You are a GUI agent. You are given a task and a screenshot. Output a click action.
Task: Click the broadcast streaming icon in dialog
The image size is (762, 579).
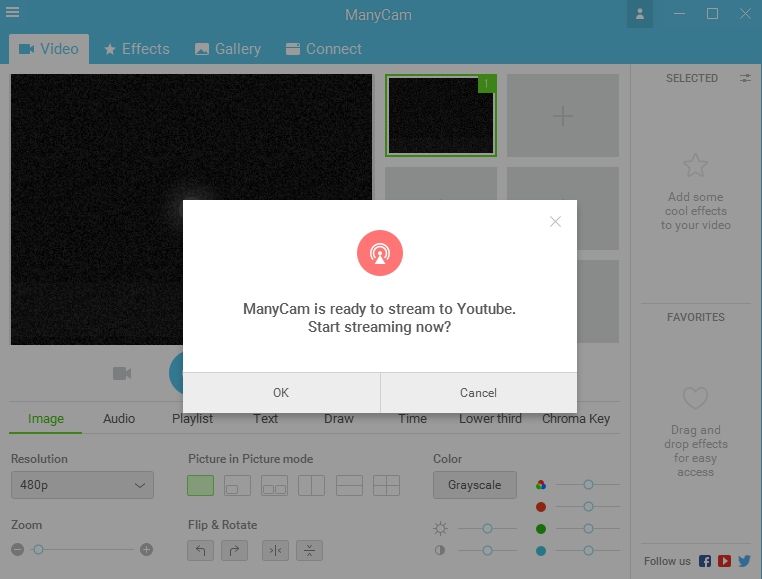click(380, 253)
